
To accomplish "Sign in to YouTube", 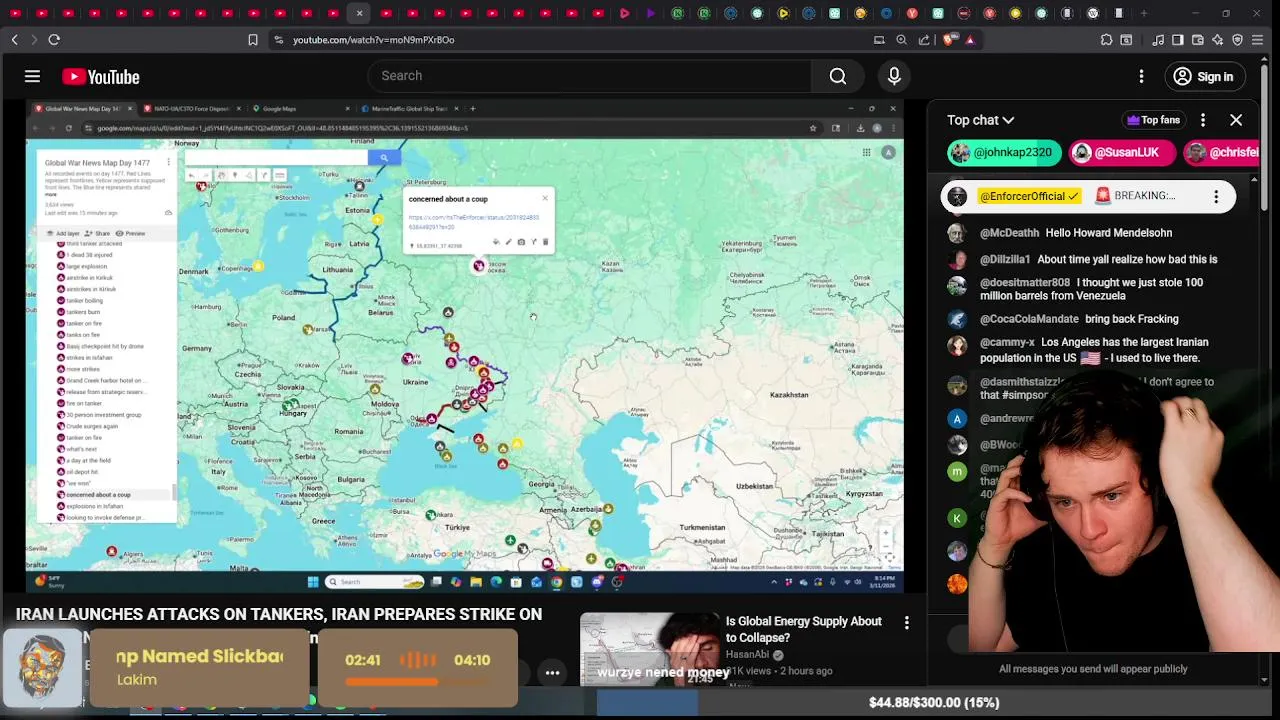I will (1204, 76).
